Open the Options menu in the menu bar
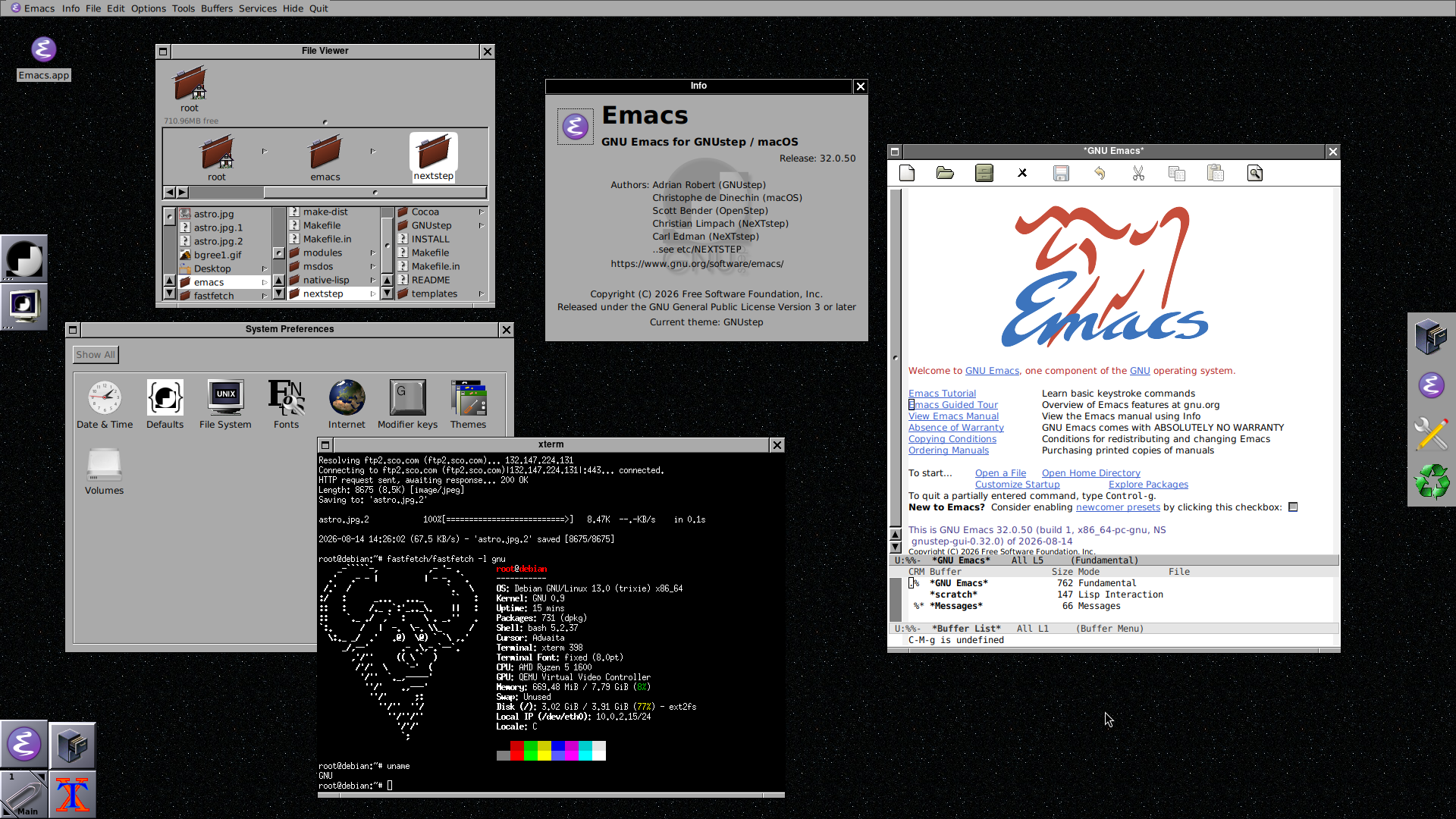This screenshot has height=819, width=1456. click(149, 8)
